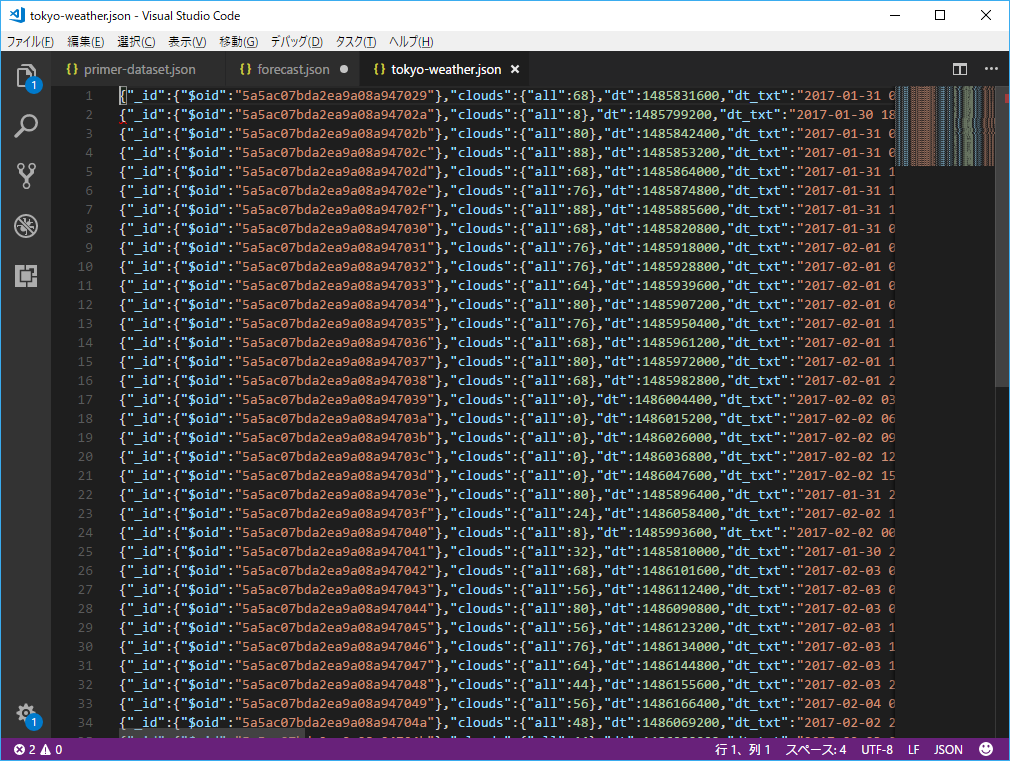Click the errors and warnings status indicator

coord(38,749)
